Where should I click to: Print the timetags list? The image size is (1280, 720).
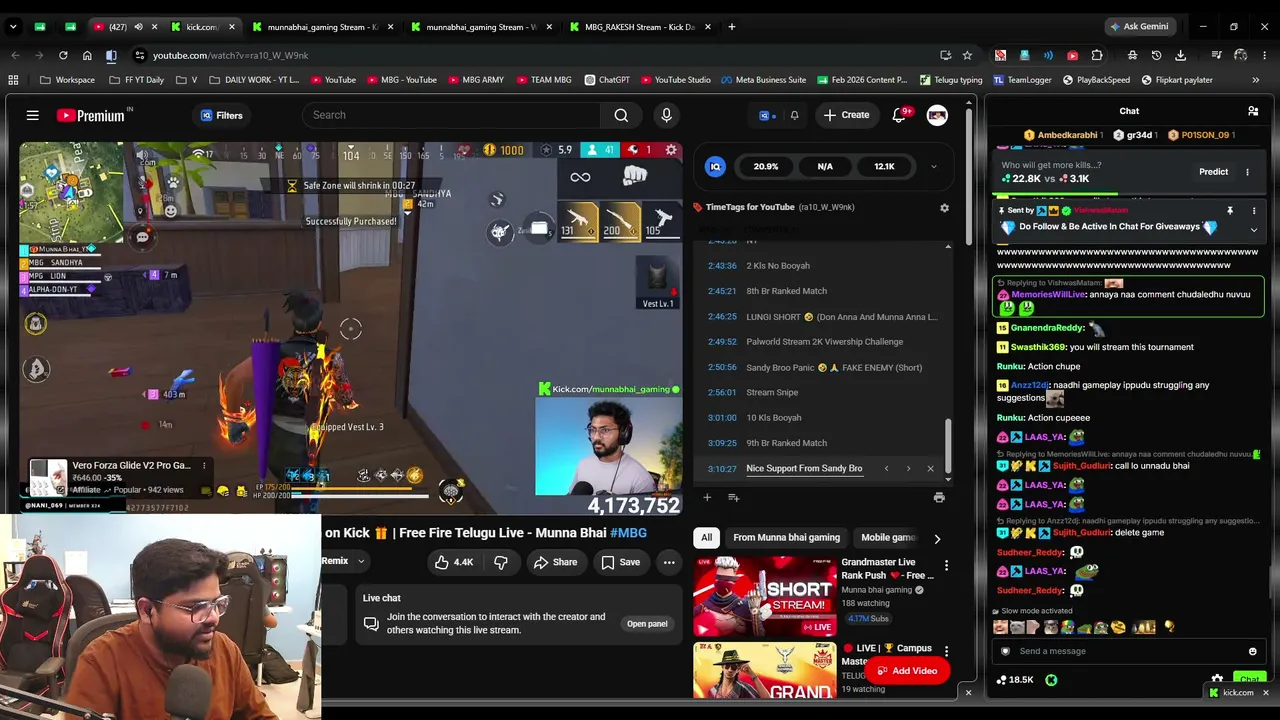tap(939, 497)
